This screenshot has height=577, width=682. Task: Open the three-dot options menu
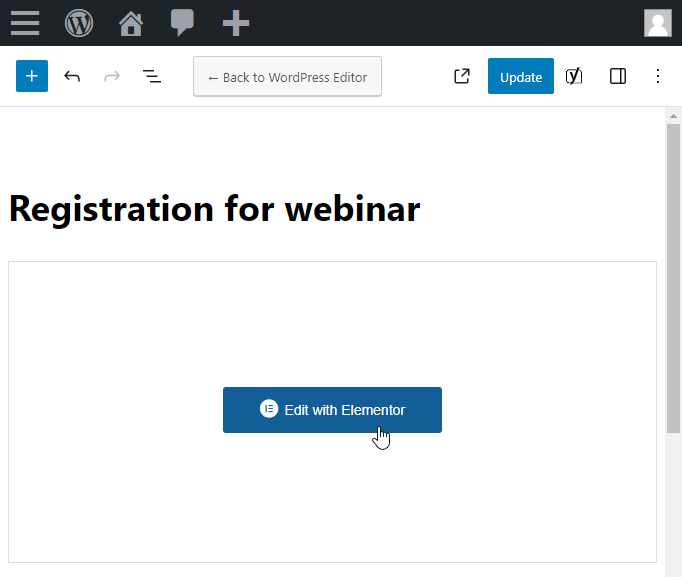[658, 76]
